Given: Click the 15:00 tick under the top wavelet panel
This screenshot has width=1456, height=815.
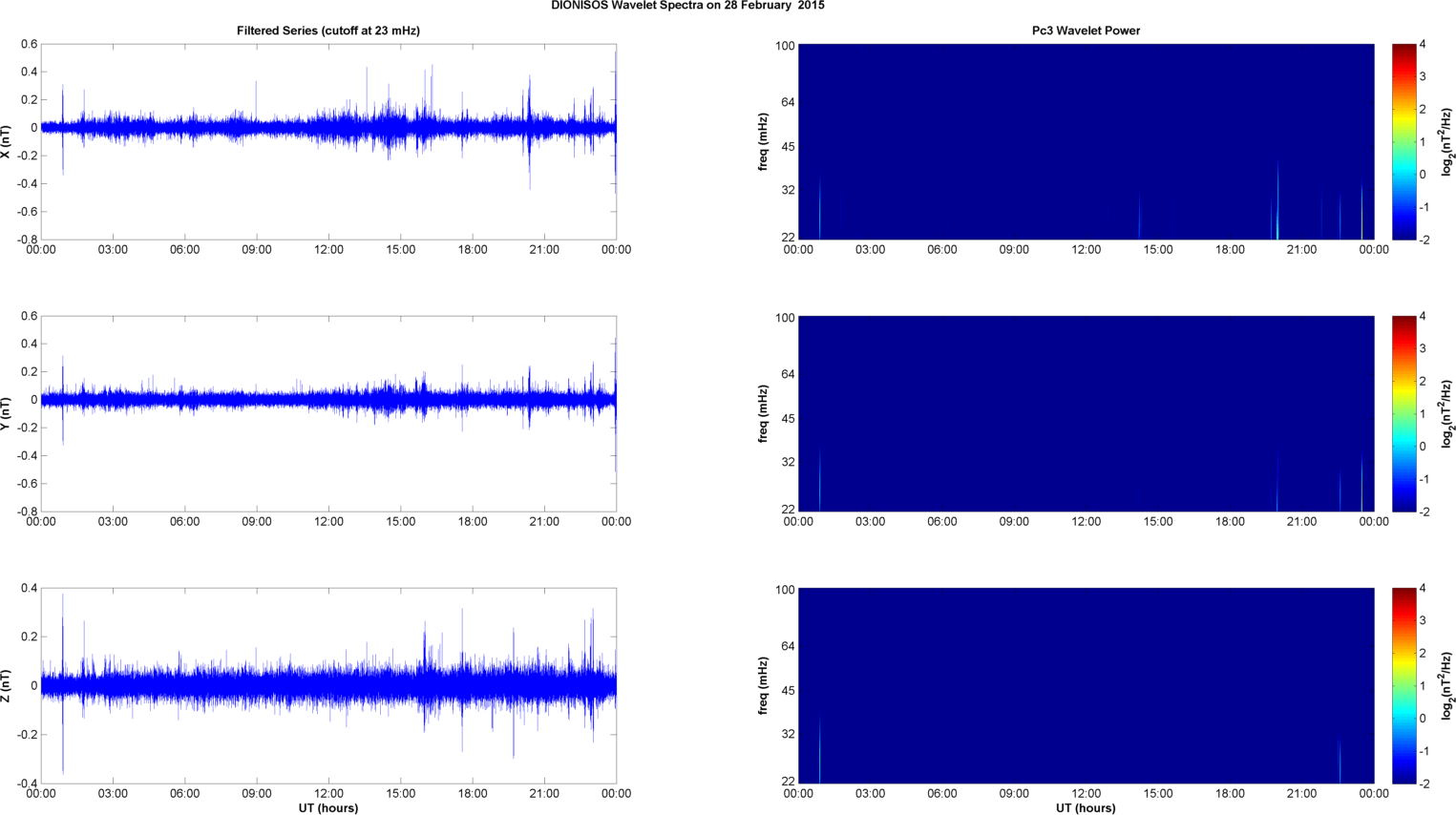Looking at the screenshot, I should (1158, 250).
